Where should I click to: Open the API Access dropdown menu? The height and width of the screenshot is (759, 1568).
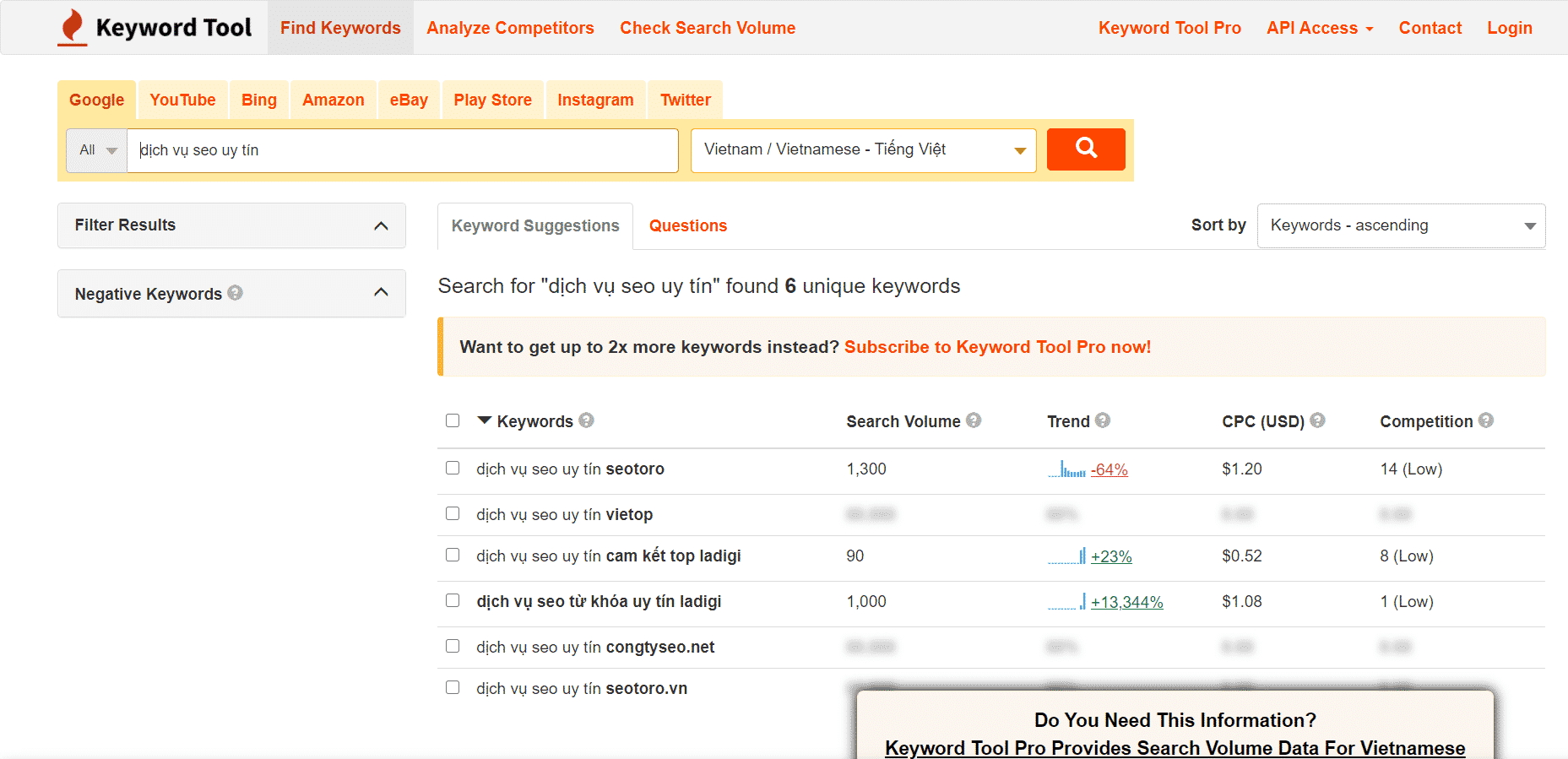(1320, 28)
